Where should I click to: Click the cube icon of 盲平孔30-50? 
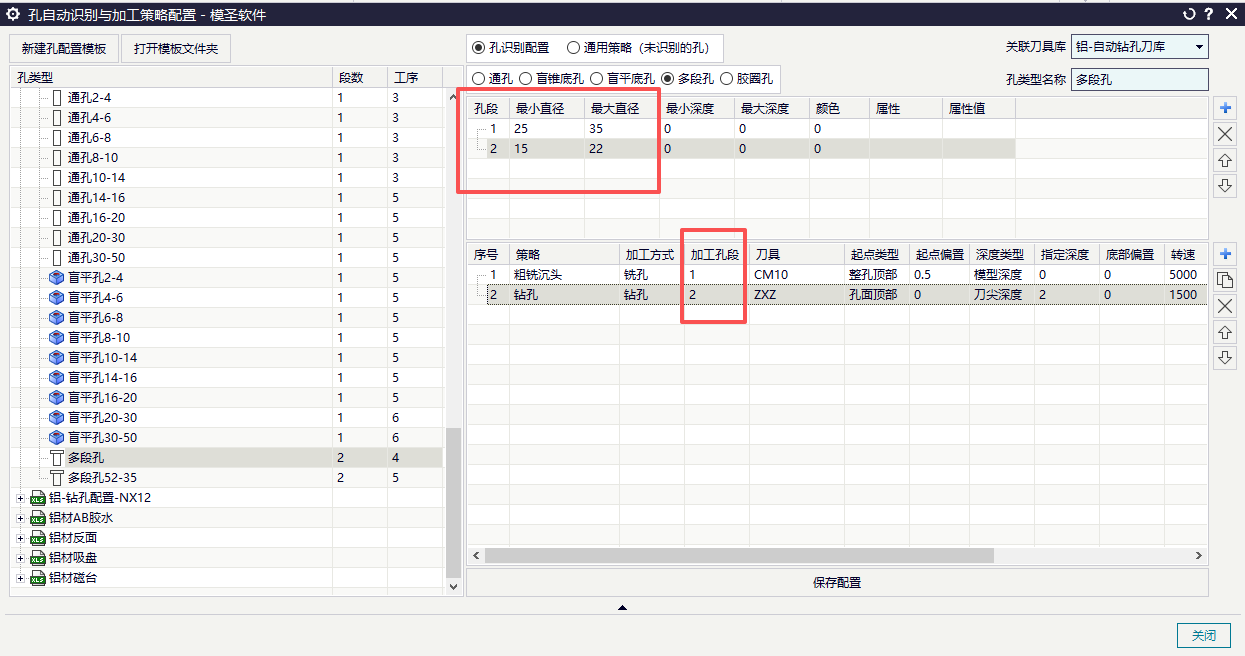point(57,437)
